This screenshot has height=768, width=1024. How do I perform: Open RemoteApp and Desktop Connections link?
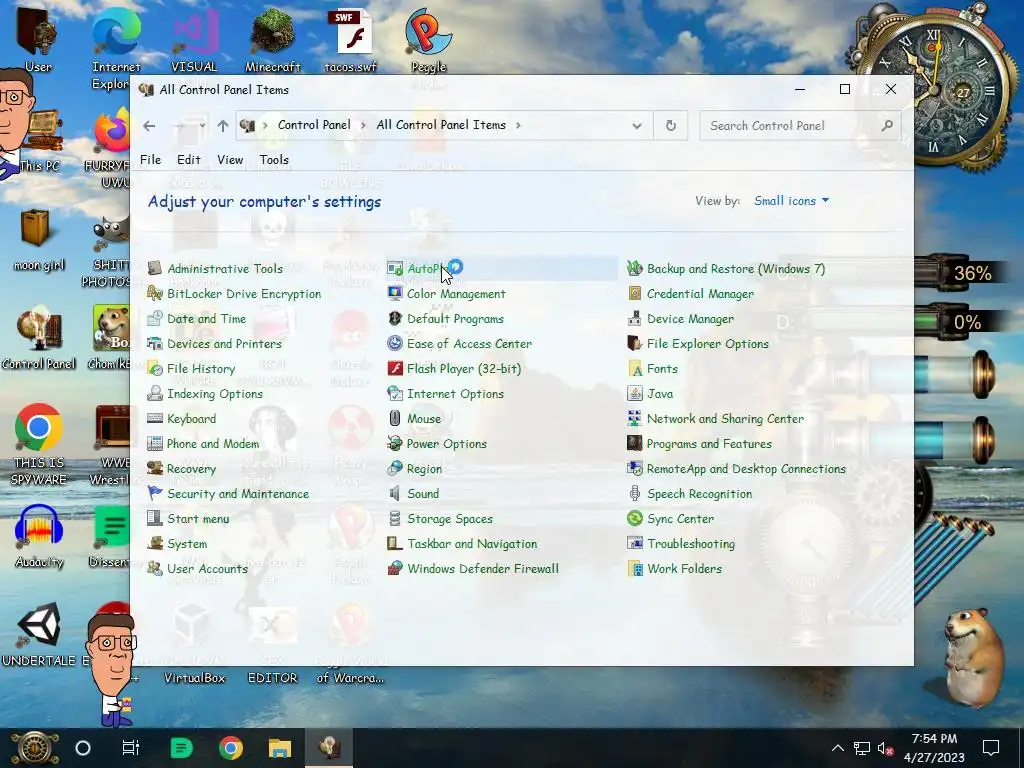coord(746,468)
